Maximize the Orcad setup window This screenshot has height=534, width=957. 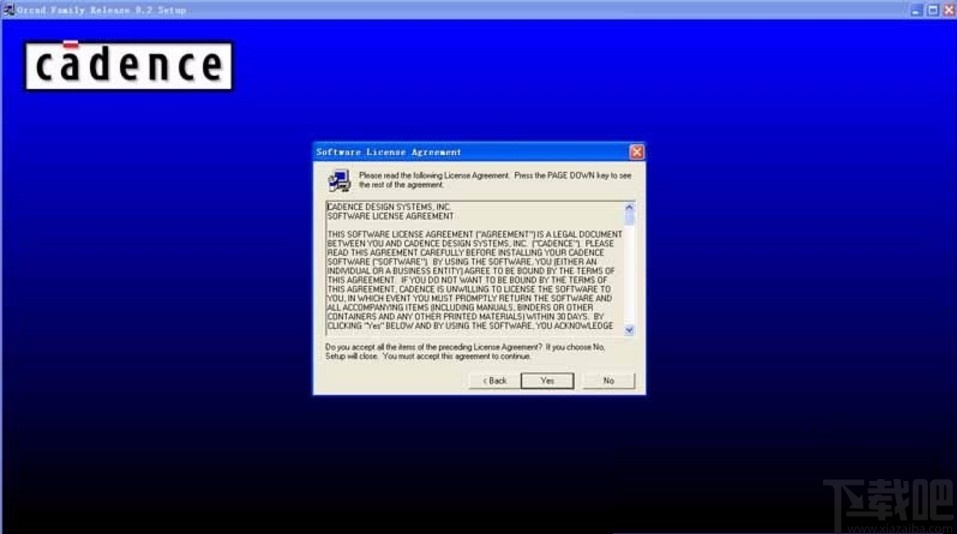[x=933, y=10]
